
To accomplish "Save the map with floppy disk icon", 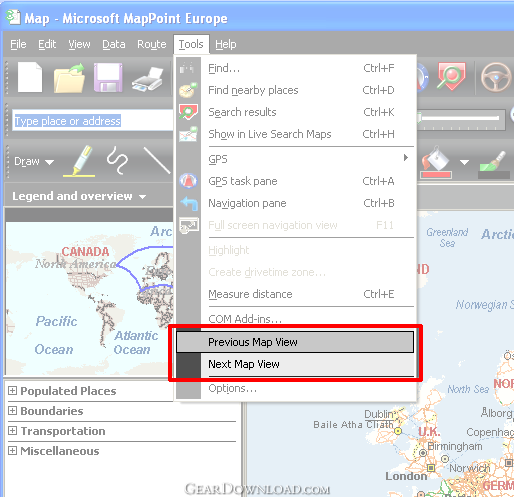I will (x=108, y=77).
